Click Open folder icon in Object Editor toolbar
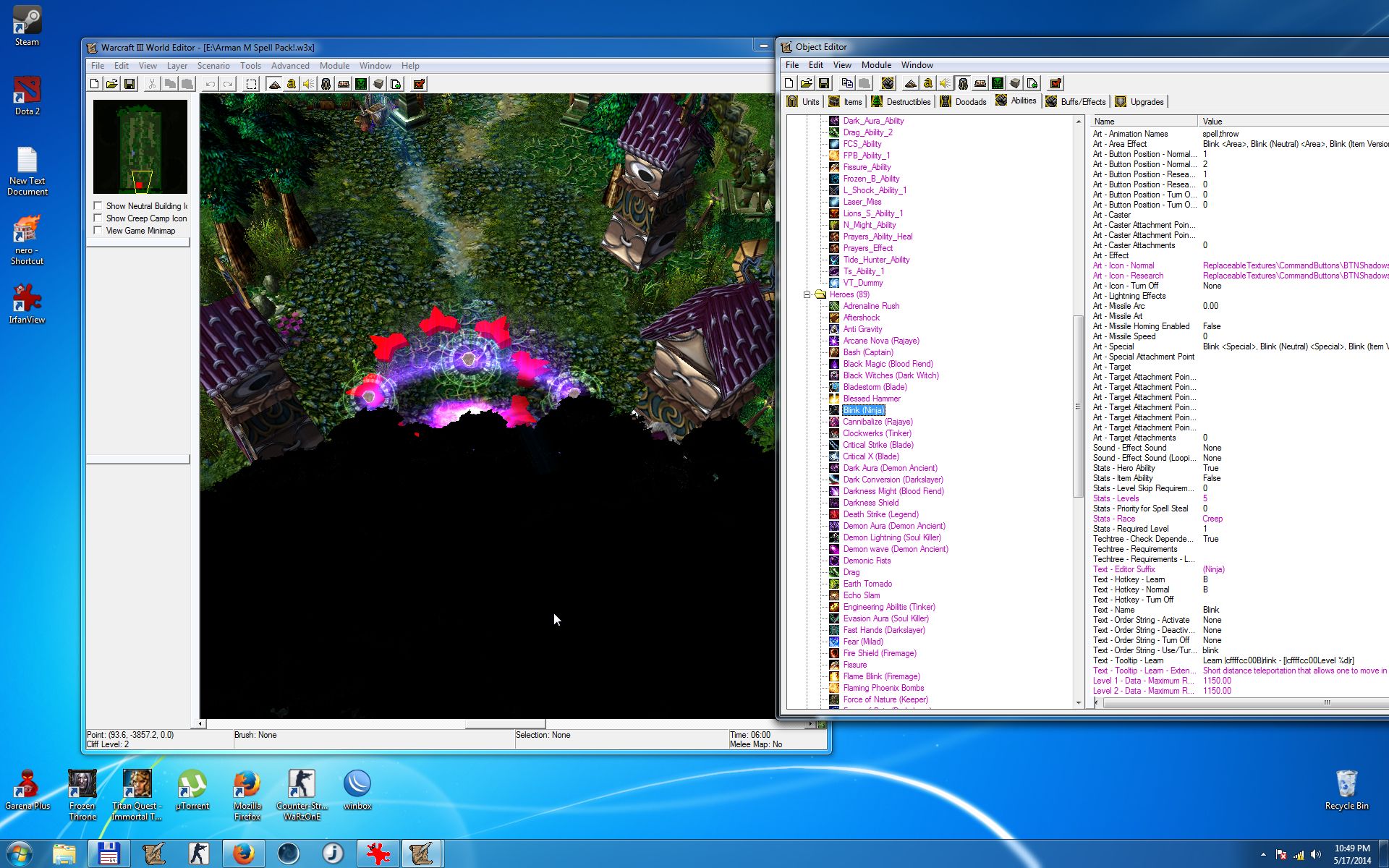 [x=807, y=83]
